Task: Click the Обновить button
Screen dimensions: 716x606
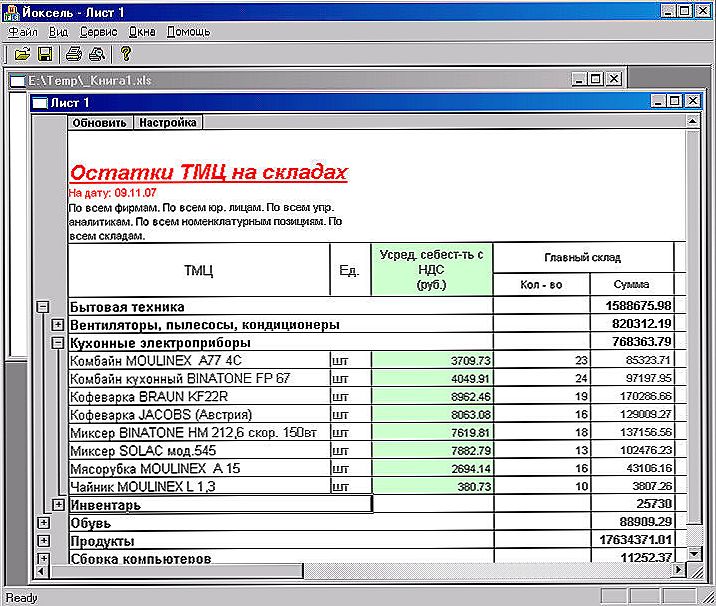Action: pyautogui.click(x=100, y=122)
